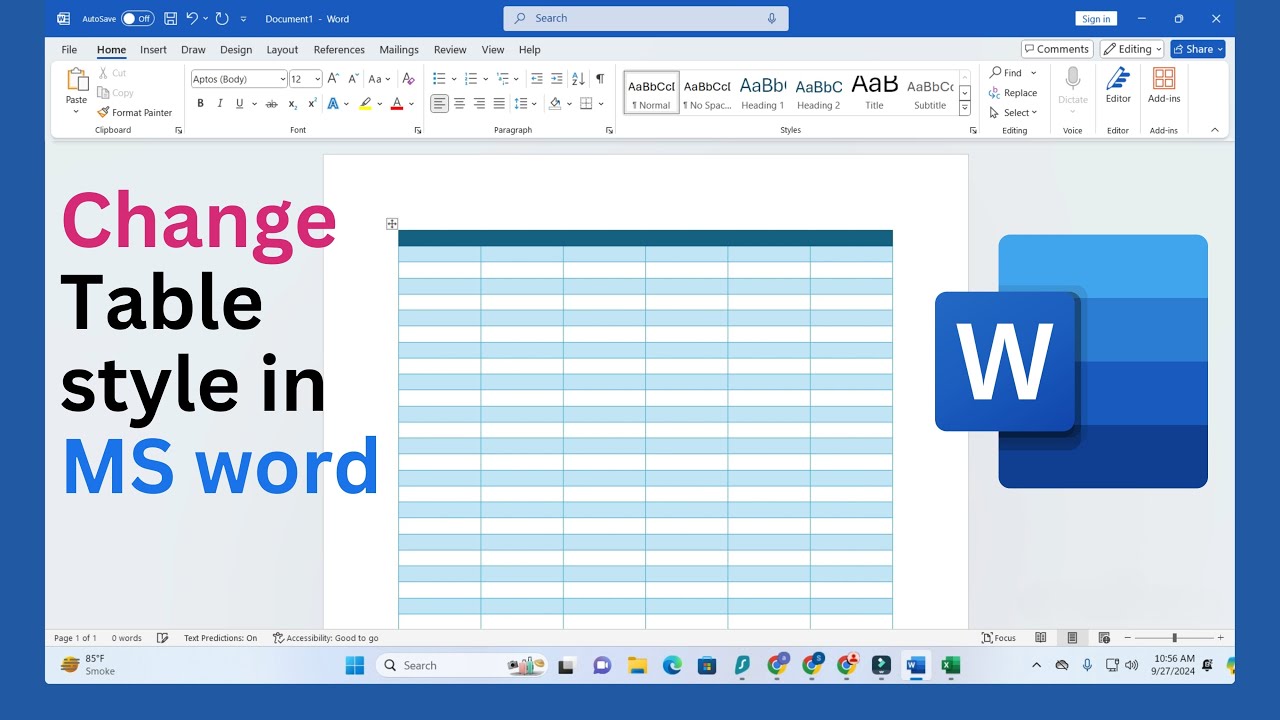Screen dimensions: 1280x720
Task: Click the Share button
Action: pyautogui.click(x=1197, y=49)
